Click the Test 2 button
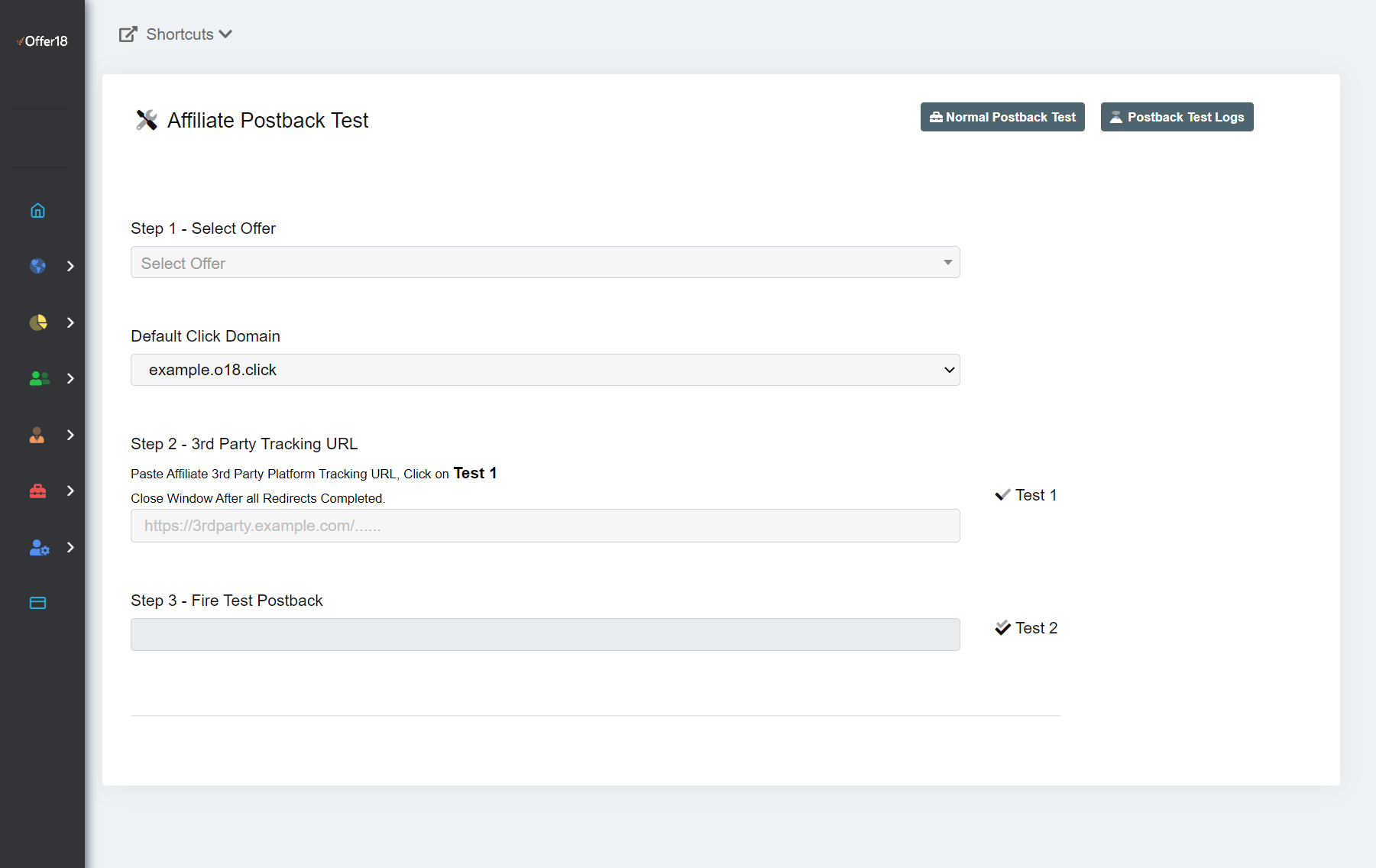Screen dimensions: 1376x868 pos(1026,628)
